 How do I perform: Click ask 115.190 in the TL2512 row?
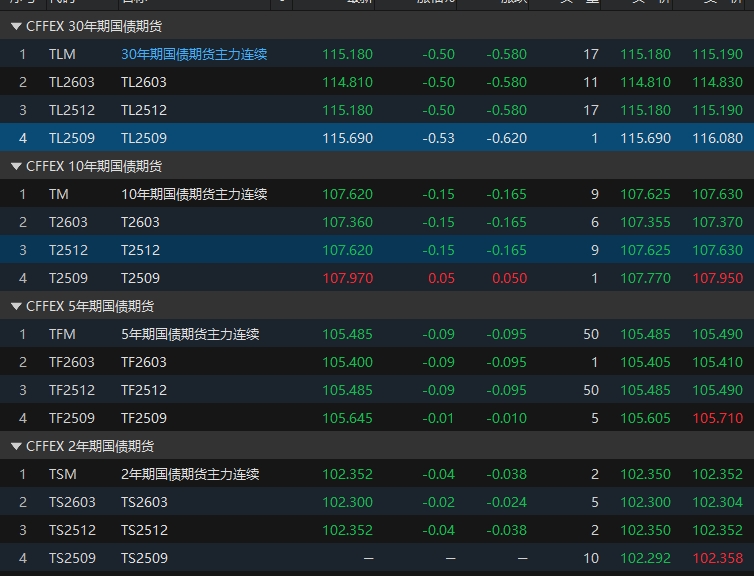(x=717, y=110)
